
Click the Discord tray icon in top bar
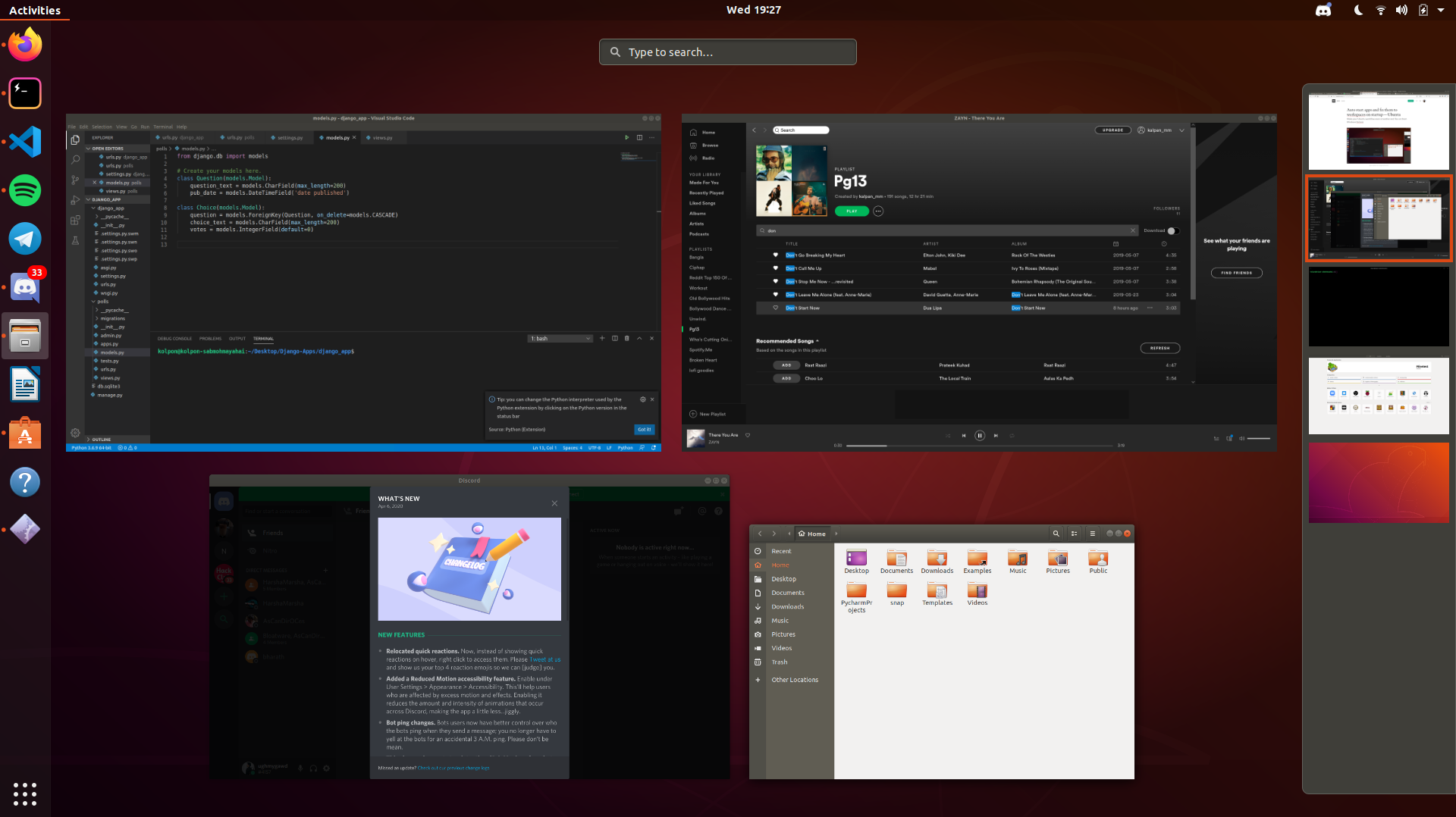(x=1323, y=10)
